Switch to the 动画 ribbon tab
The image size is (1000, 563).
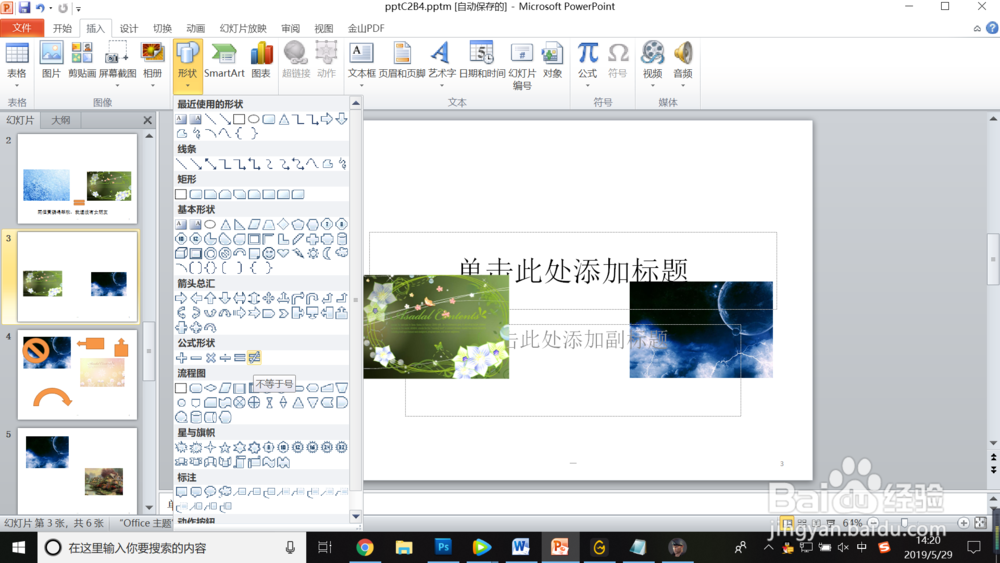tap(195, 28)
